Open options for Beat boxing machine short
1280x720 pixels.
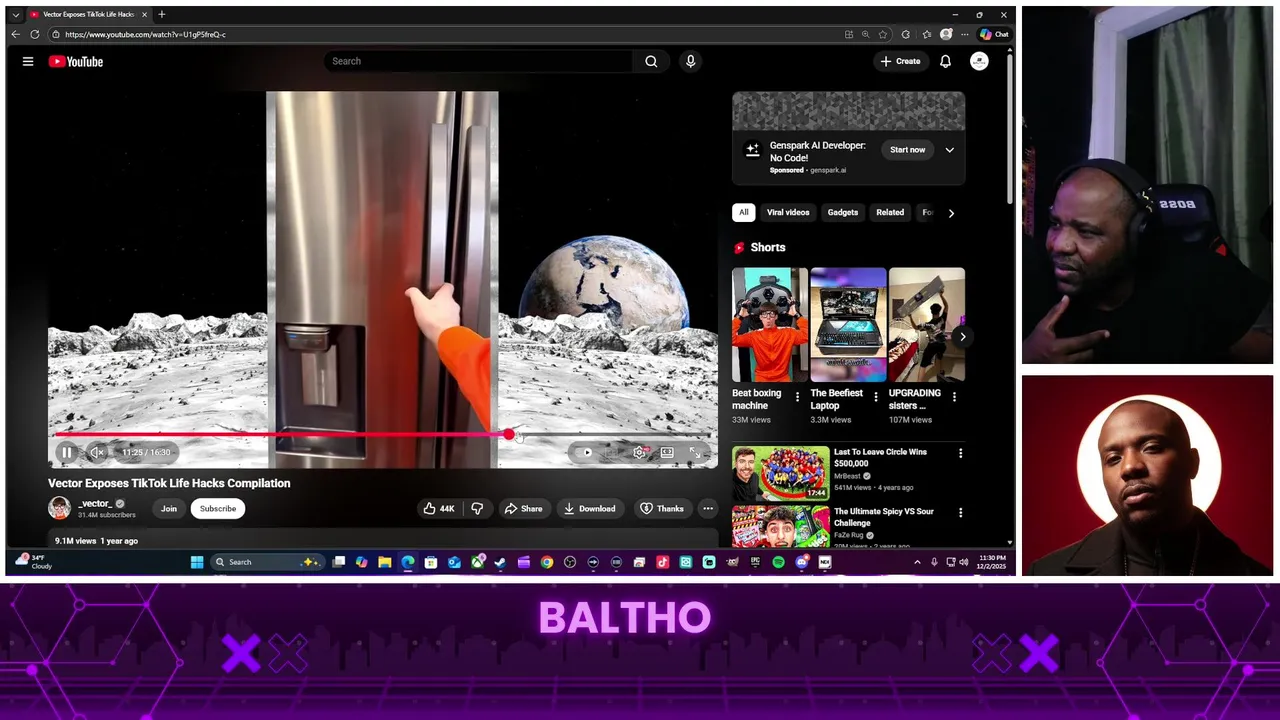797,397
